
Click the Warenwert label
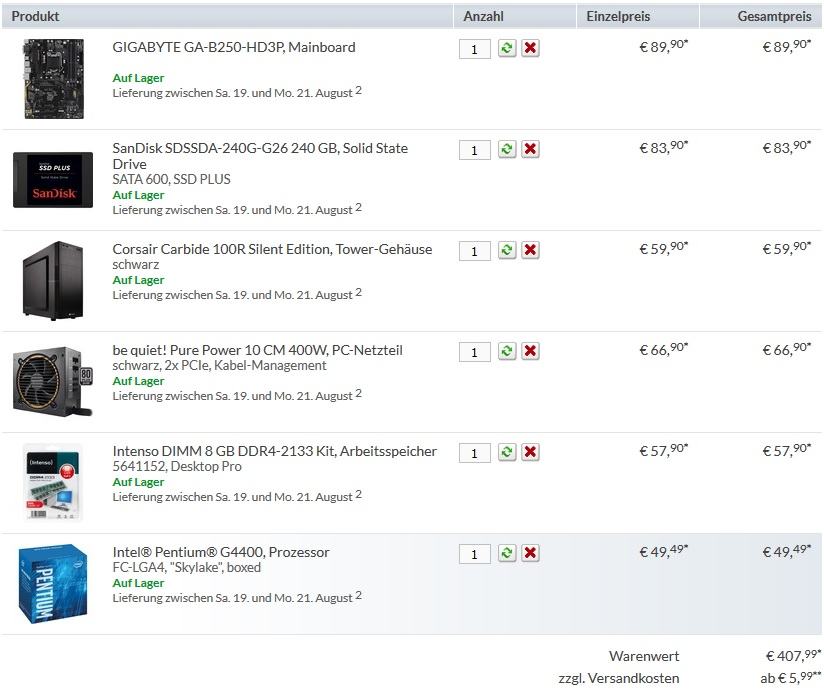(x=644, y=656)
